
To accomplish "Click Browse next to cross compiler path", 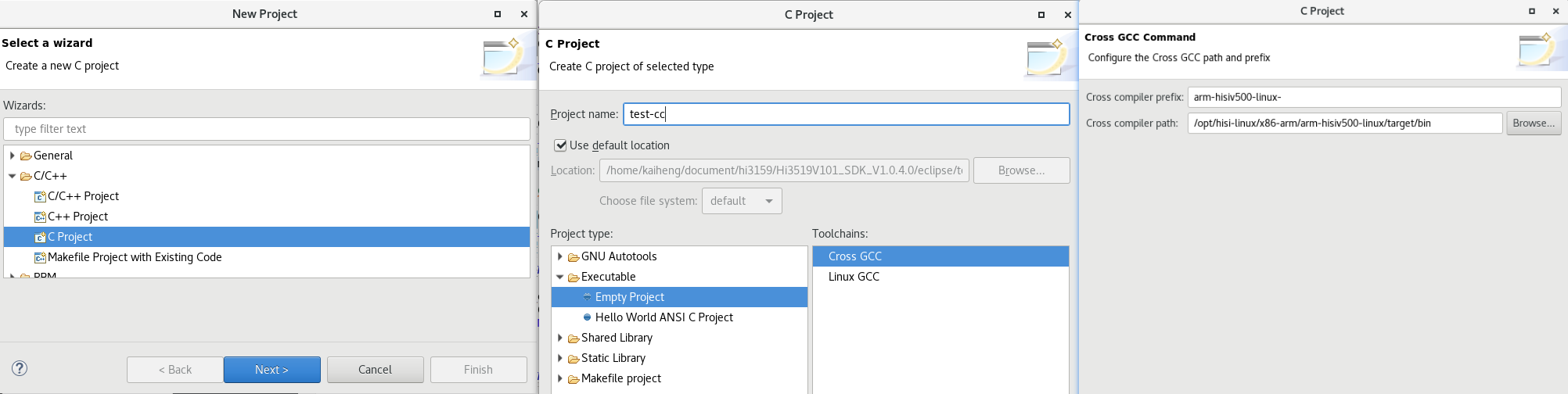I will (1533, 123).
